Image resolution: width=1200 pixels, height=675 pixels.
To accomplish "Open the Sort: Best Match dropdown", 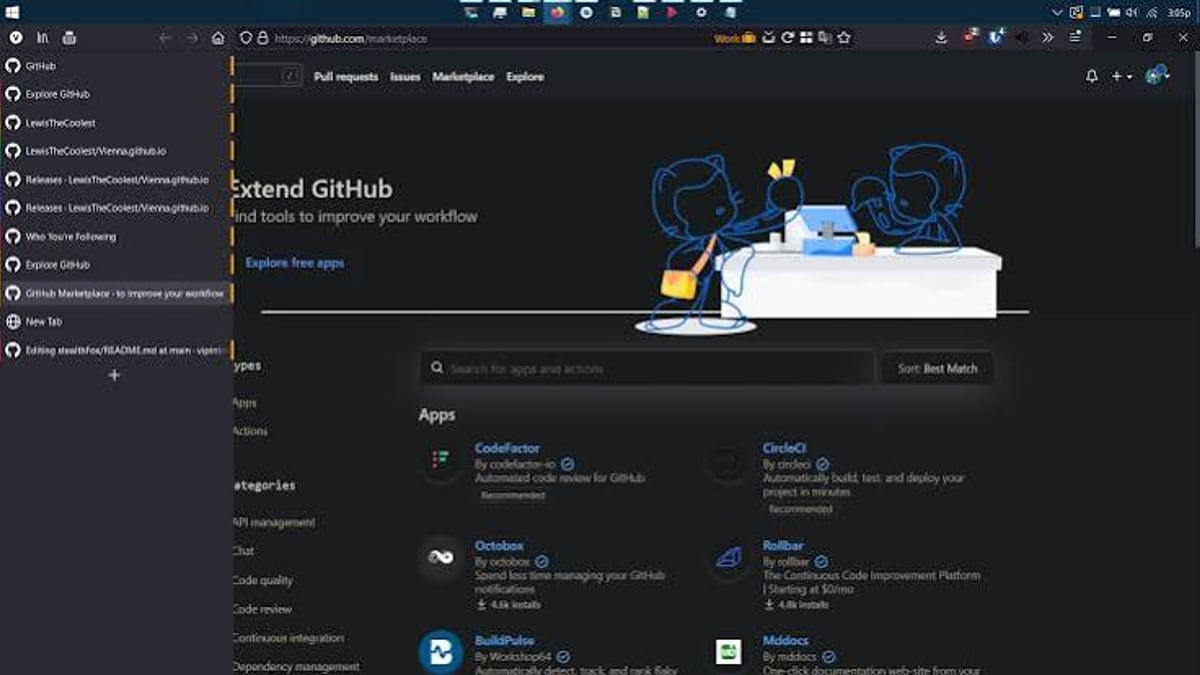I will [x=937, y=369].
